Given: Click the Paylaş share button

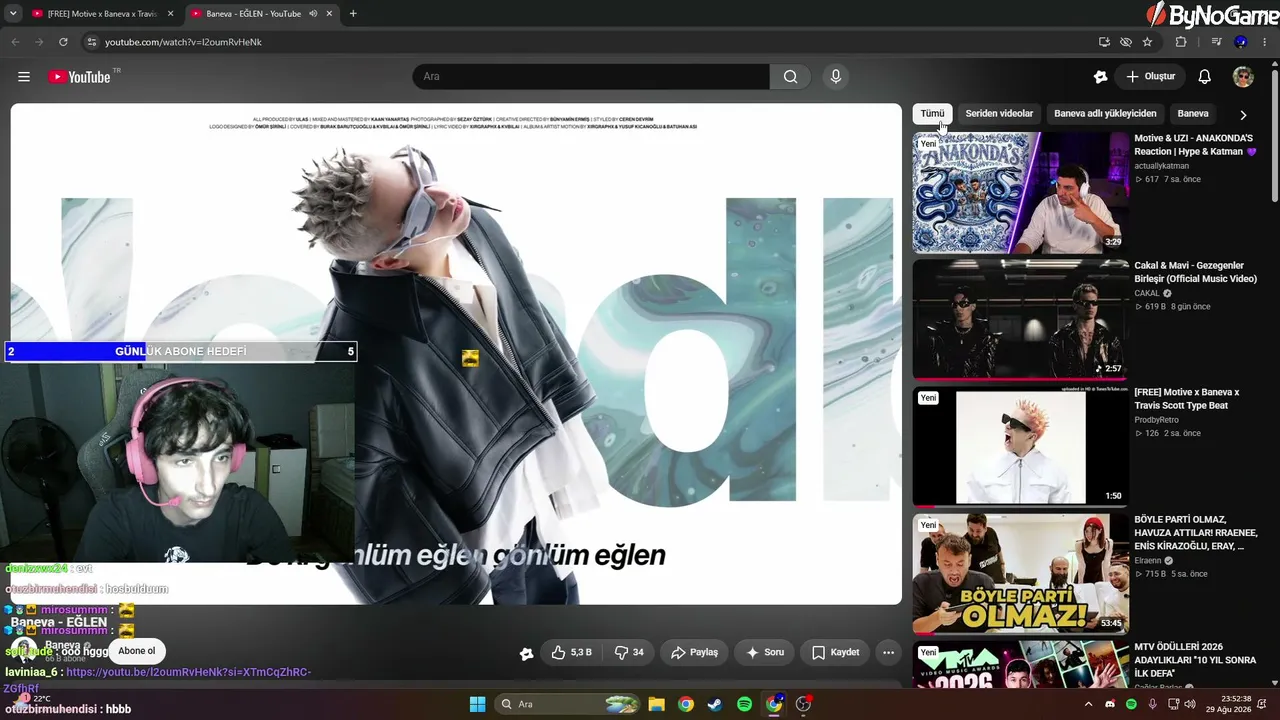Looking at the screenshot, I should pyautogui.click(x=694, y=653).
